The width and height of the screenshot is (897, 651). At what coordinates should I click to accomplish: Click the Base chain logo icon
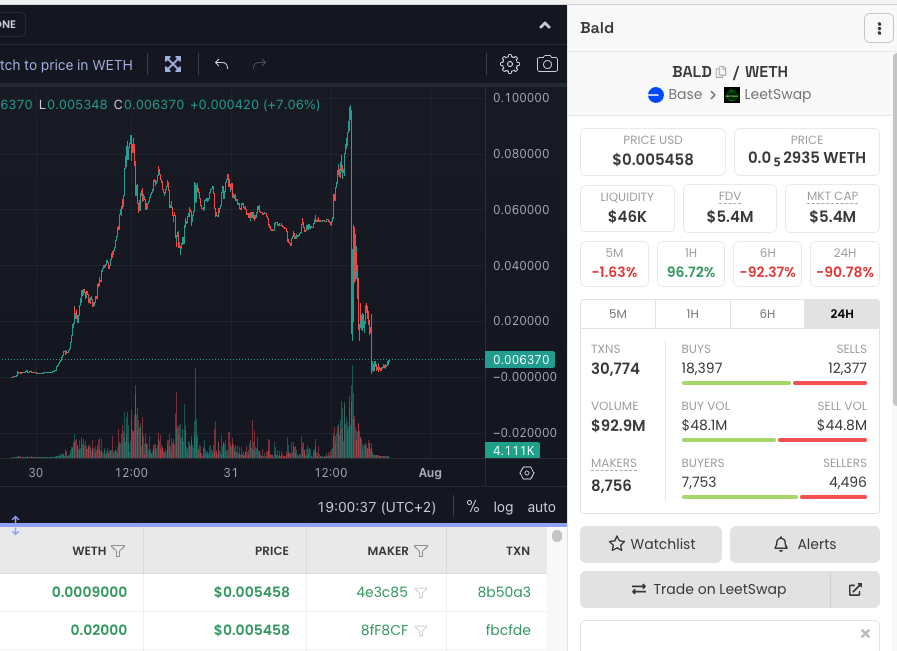coord(656,94)
